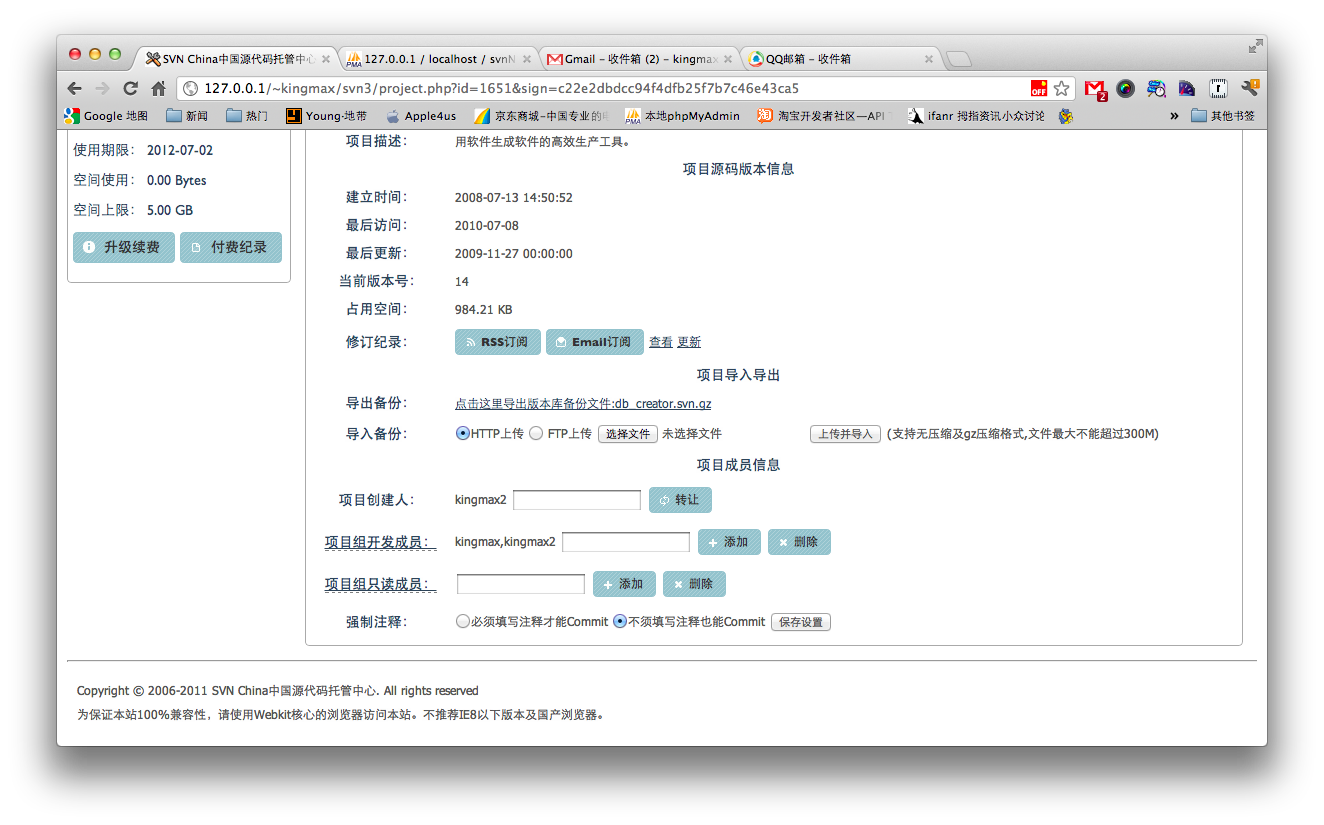Click the 保存设置 button
1324x825 pixels.
(801, 622)
